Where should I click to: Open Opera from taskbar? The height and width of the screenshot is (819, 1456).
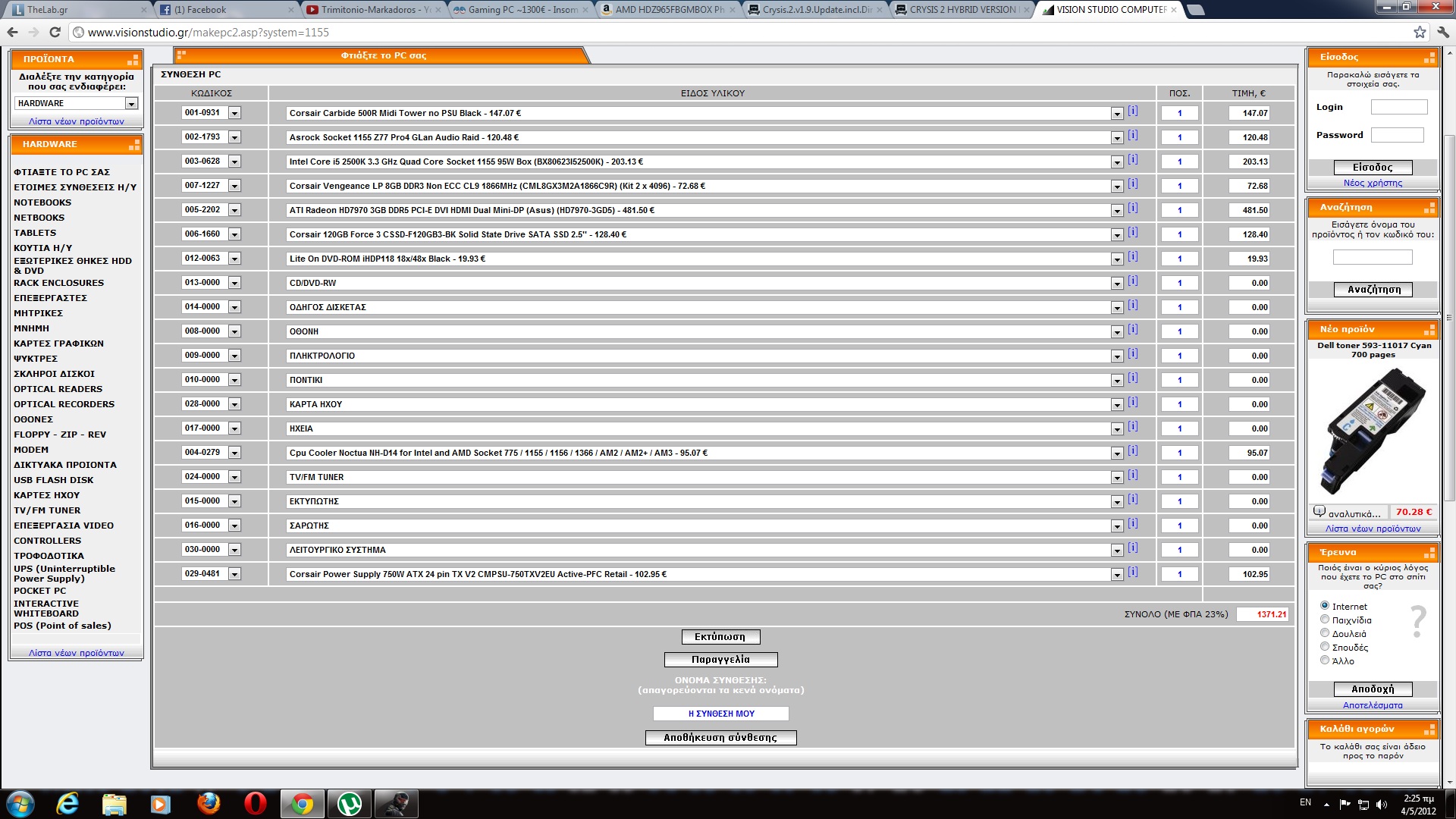click(x=256, y=804)
